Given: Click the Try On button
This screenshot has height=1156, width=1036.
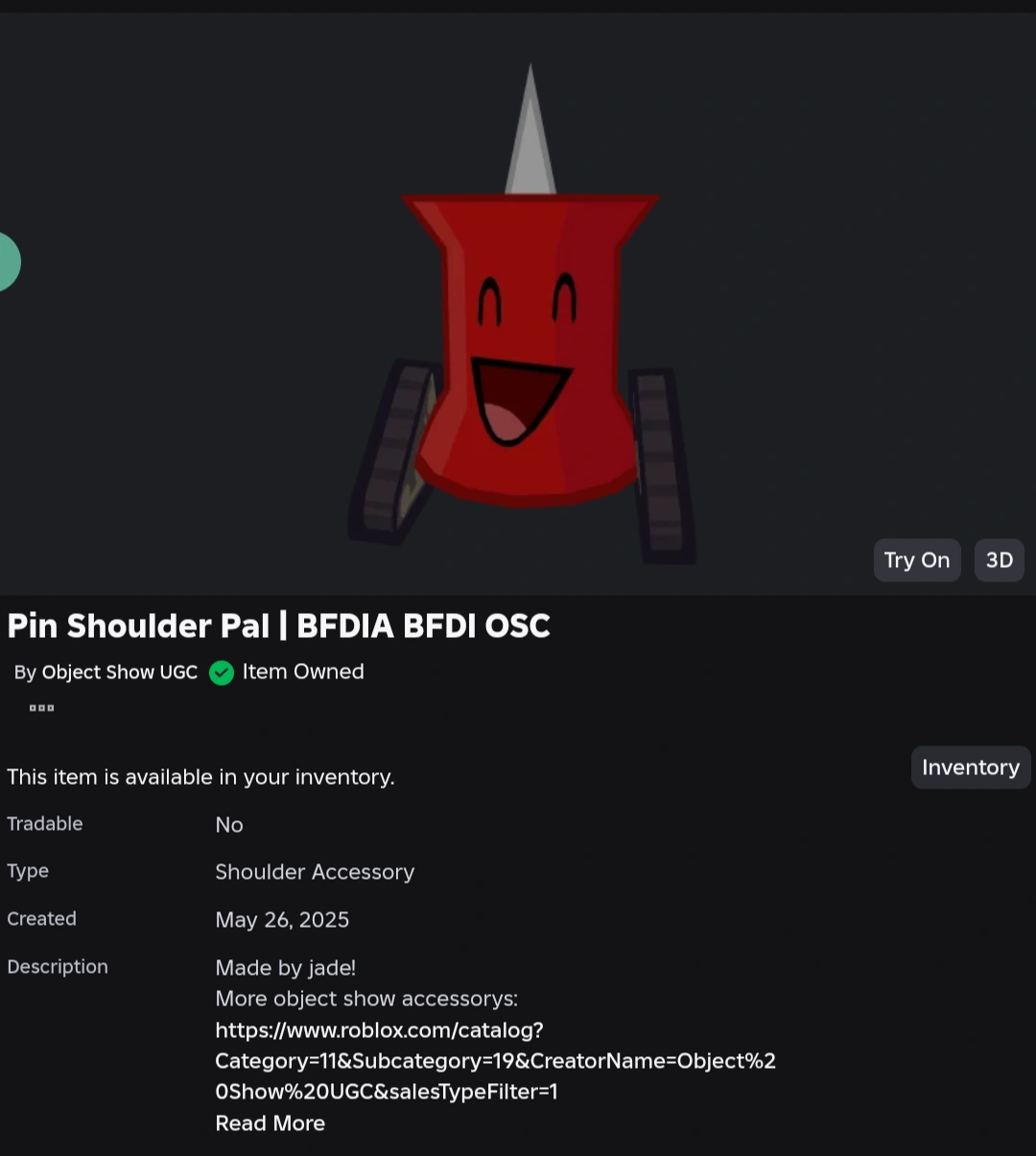Looking at the screenshot, I should (916, 560).
